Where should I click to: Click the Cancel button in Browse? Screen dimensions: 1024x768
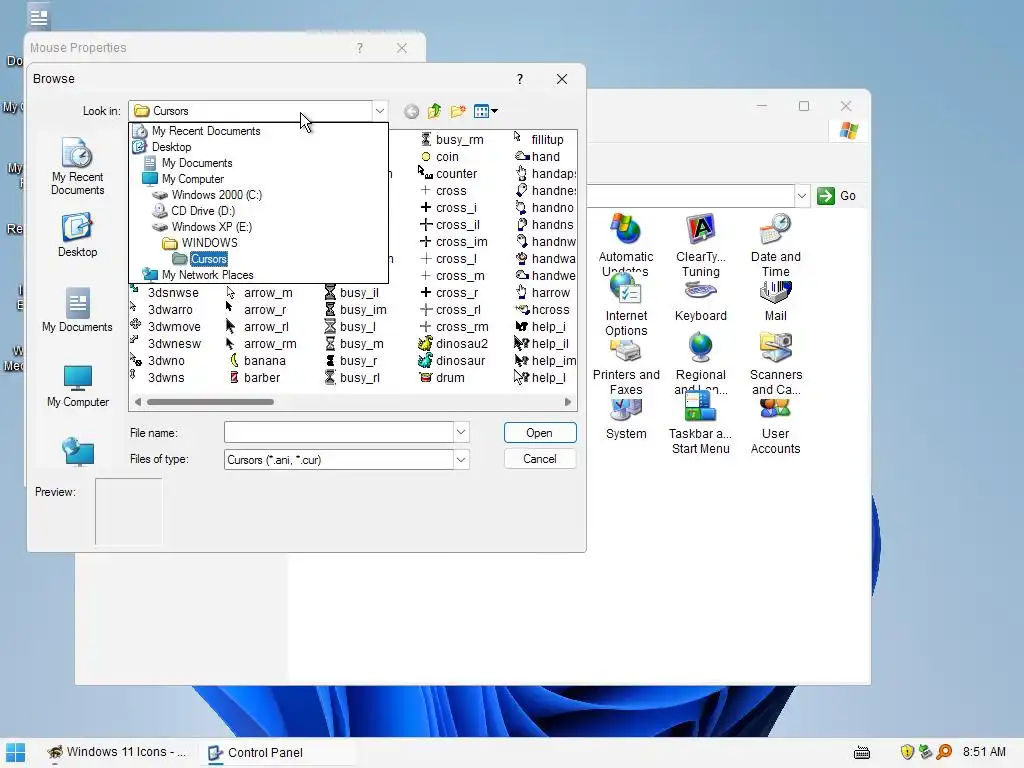point(539,459)
